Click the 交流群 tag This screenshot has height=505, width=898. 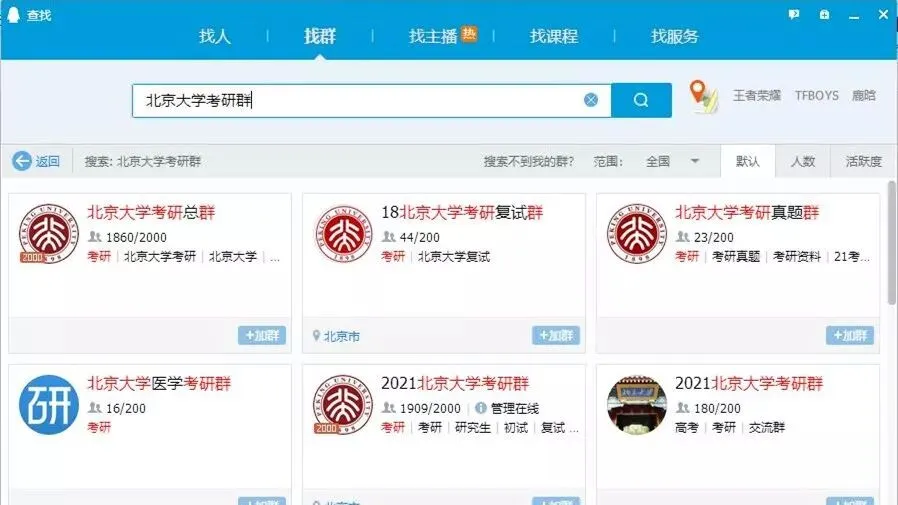coord(767,428)
